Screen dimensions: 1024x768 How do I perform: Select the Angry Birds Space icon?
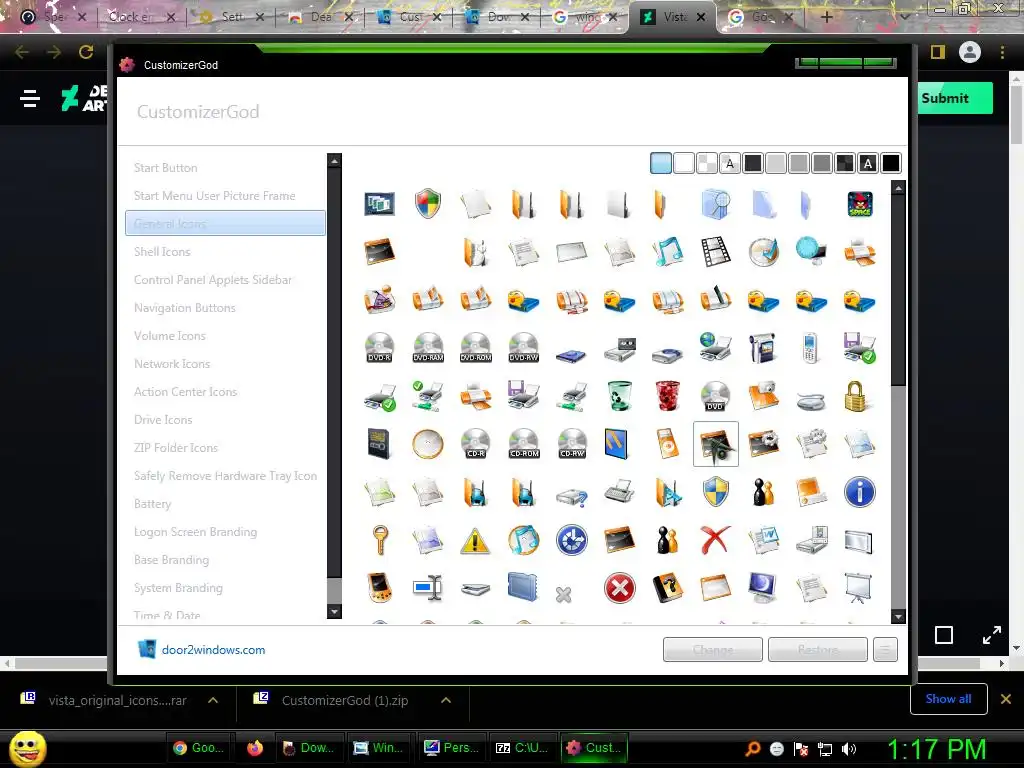click(859, 204)
